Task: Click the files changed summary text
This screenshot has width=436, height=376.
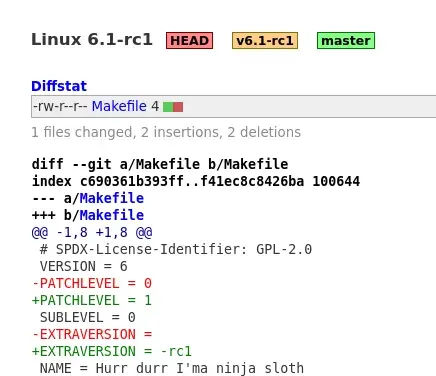Action: (166, 132)
